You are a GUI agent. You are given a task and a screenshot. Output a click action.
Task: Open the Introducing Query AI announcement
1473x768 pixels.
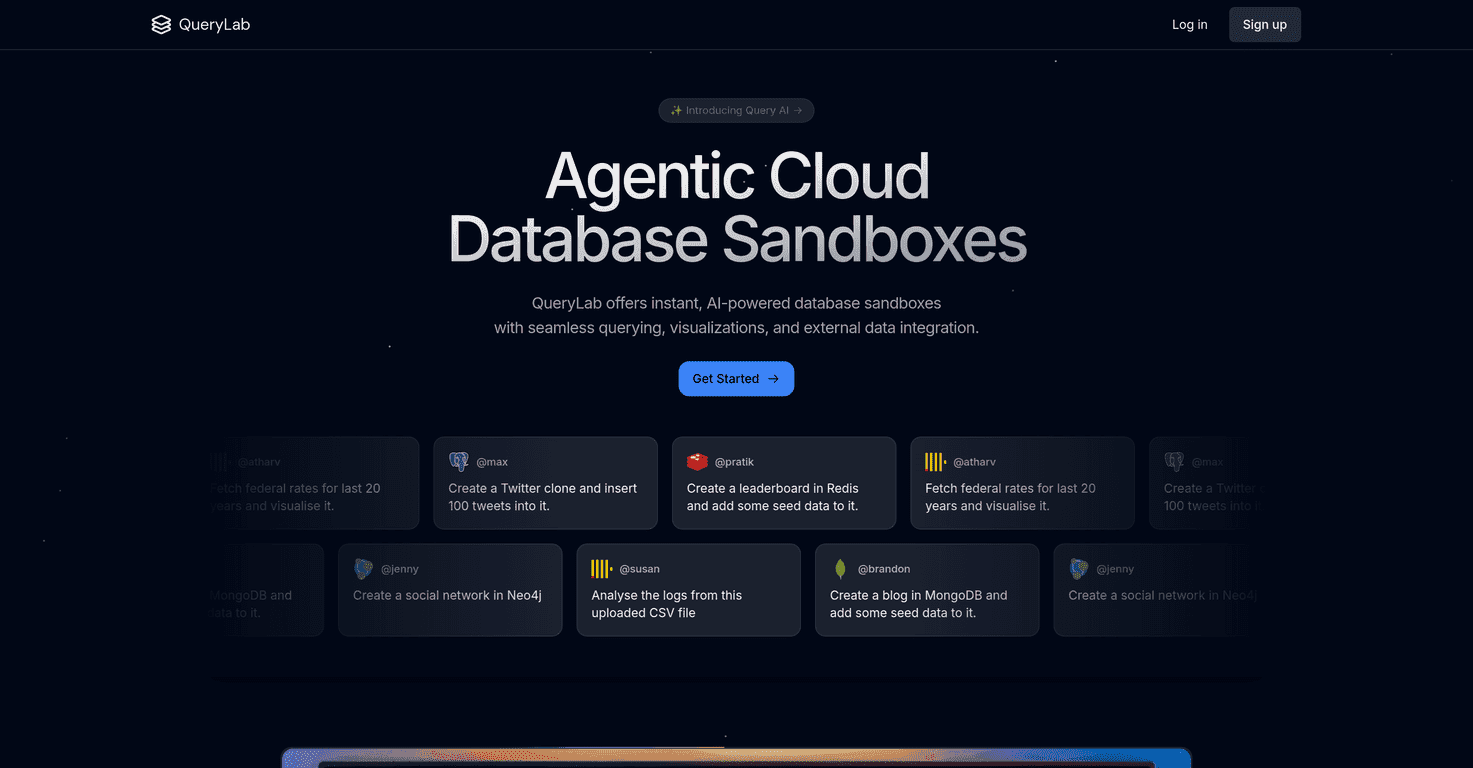[x=736, y=110]
